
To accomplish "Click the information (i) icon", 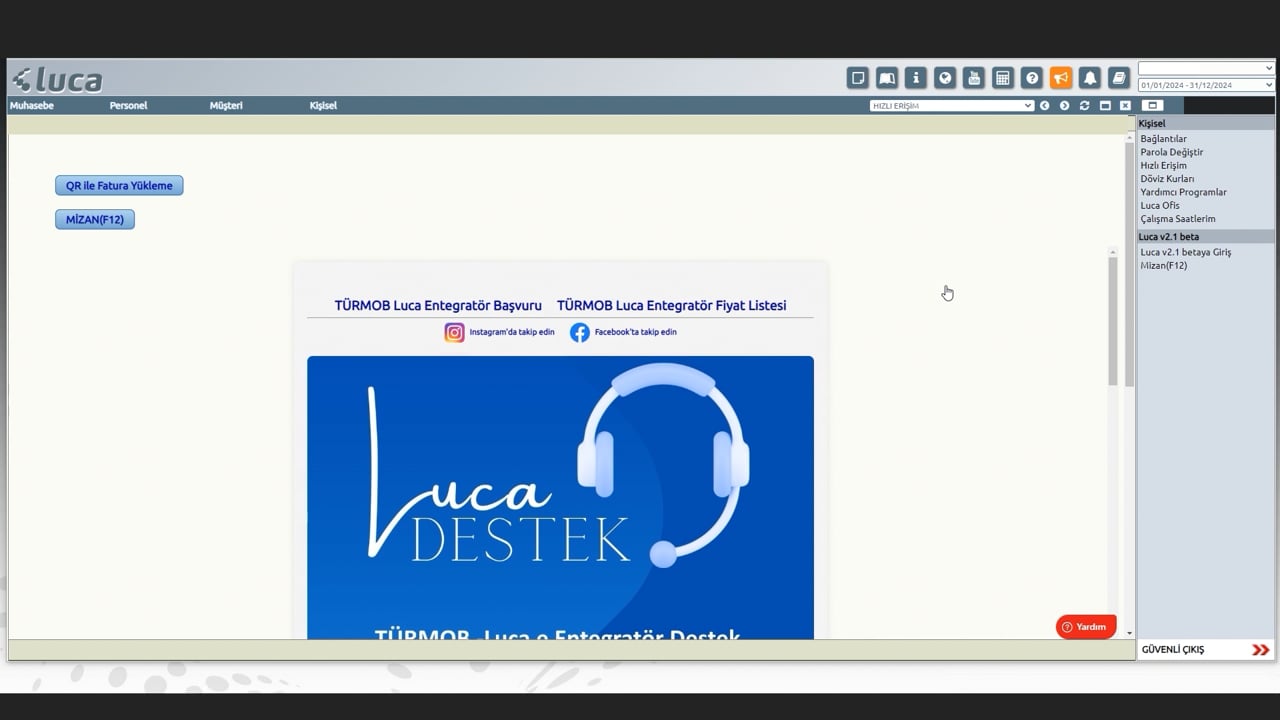I will pos(915,78).
